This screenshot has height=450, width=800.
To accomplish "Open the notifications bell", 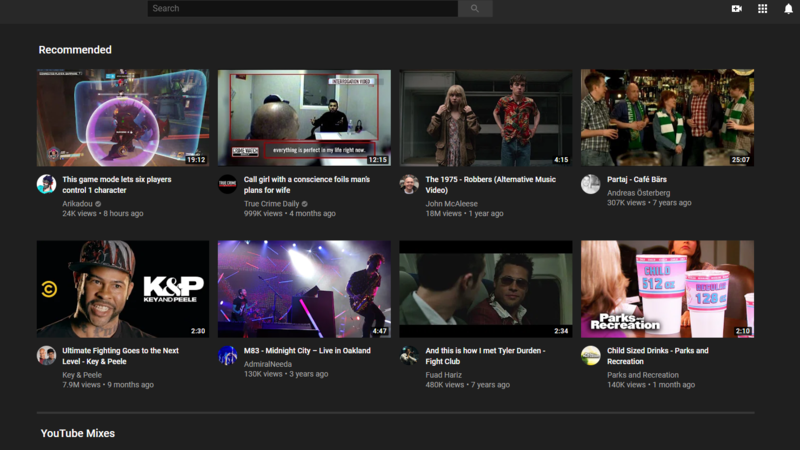I will click(x=788, y=9).
